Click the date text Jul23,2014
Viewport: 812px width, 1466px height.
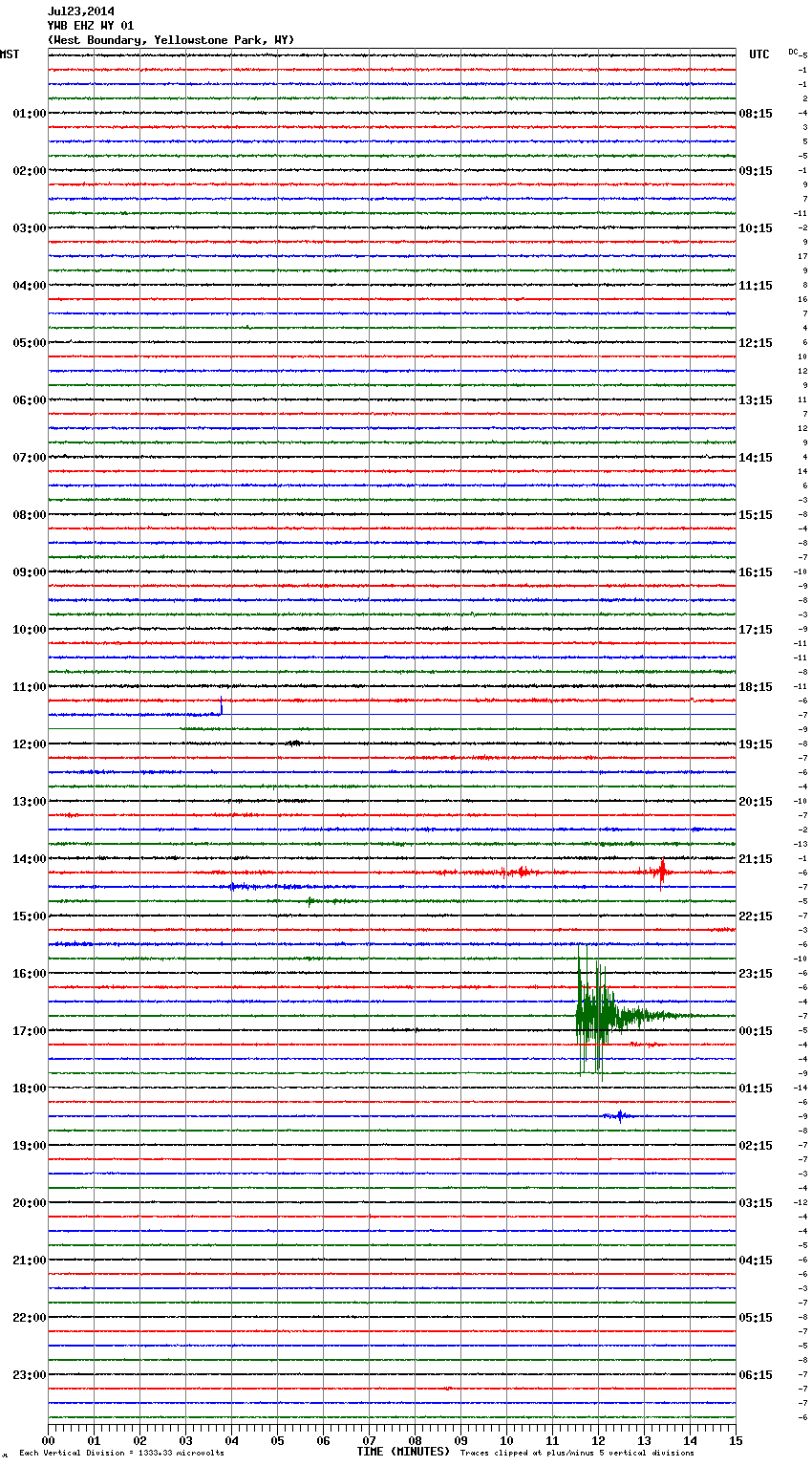click(x=81, y=11)
